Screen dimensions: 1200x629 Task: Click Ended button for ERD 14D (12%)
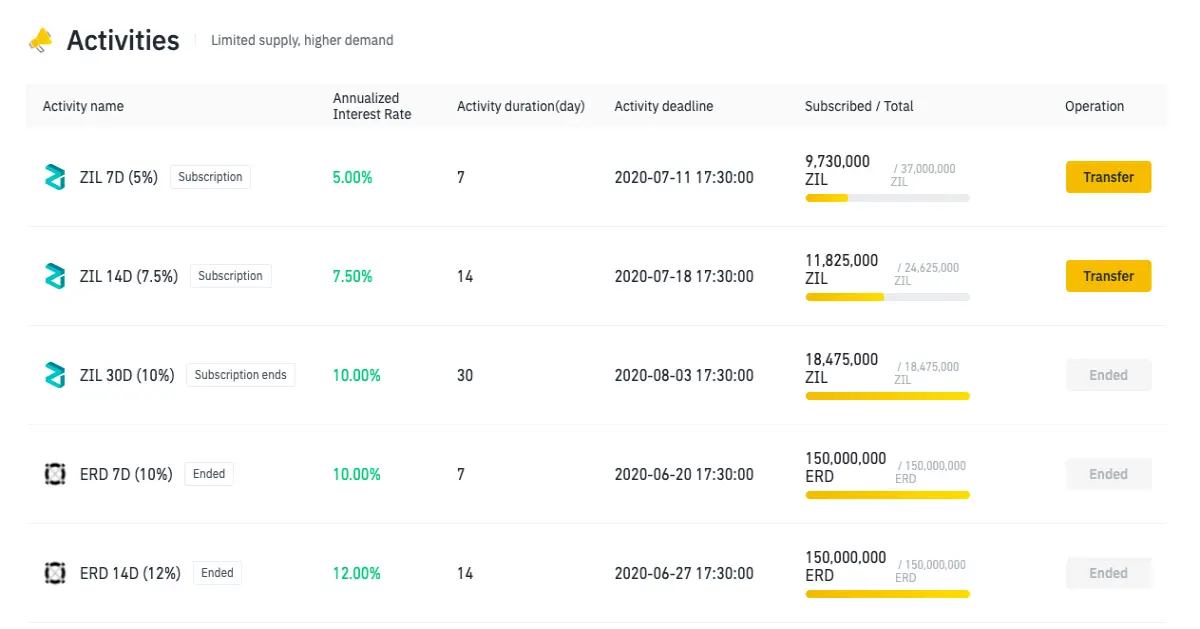(x=1108, y=573)
